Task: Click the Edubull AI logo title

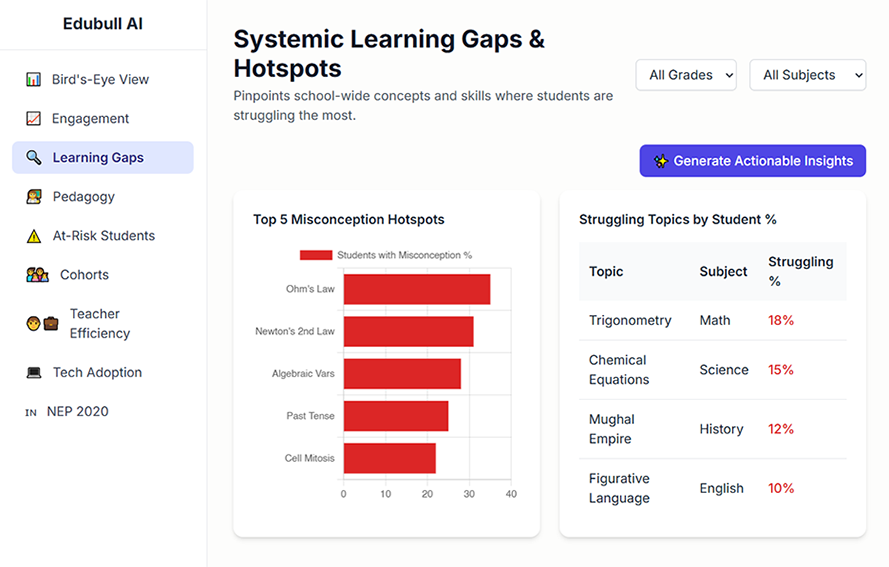Action: coord(103,23)
